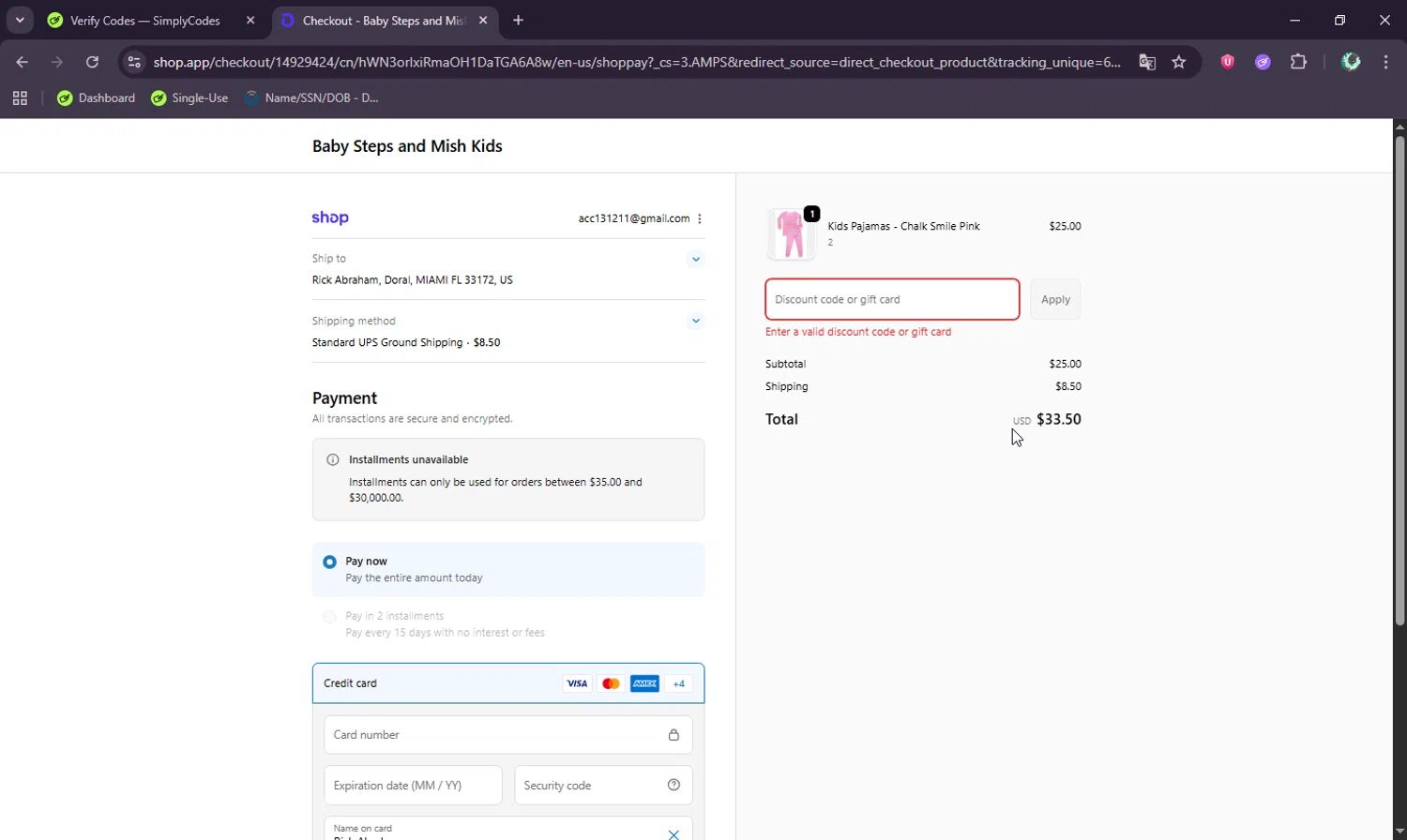Open the Single-Use bookmark

[x=189, y=97]
